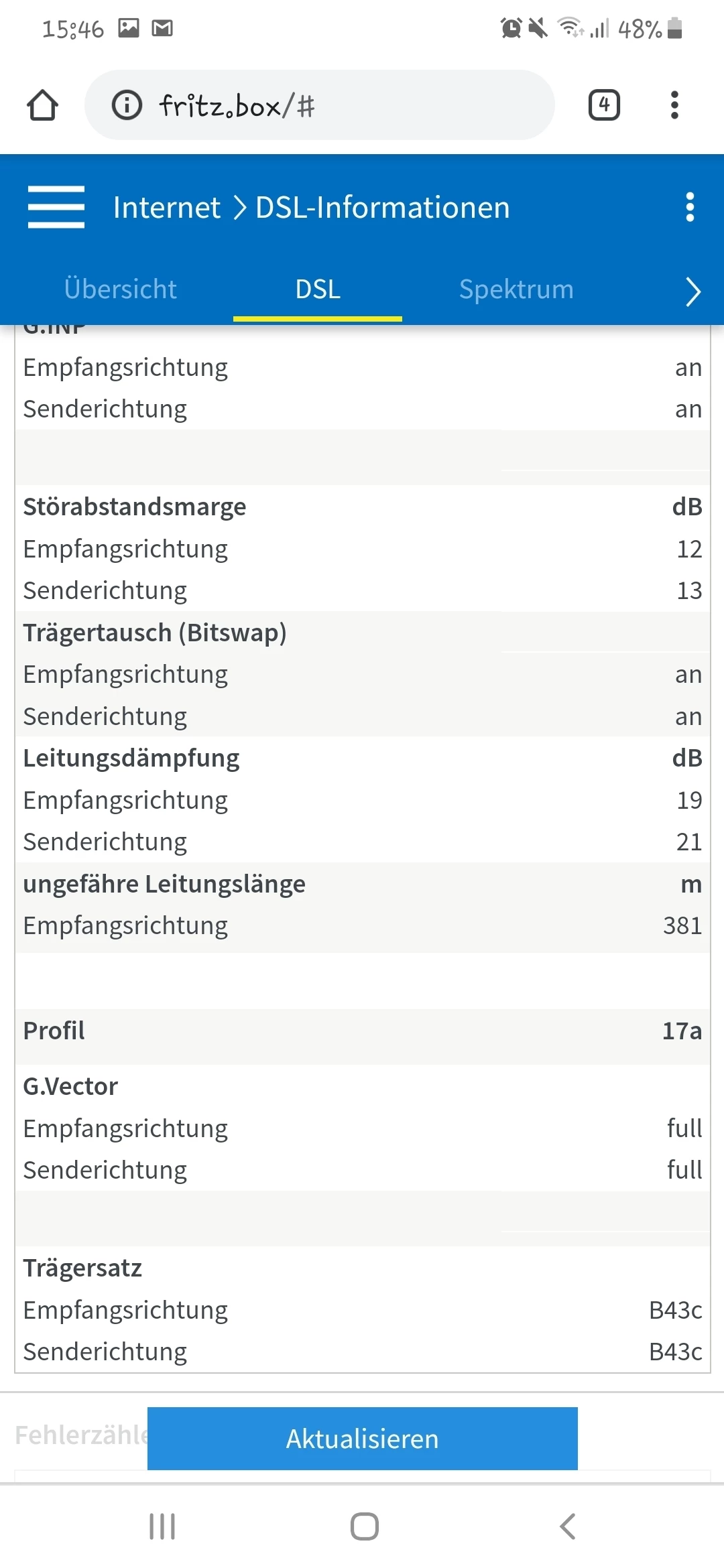Screen dimensions: 724x1568
Task: Open the browser three-dot overflow menu
Action: pyautogui.click(x=674, y=105)
